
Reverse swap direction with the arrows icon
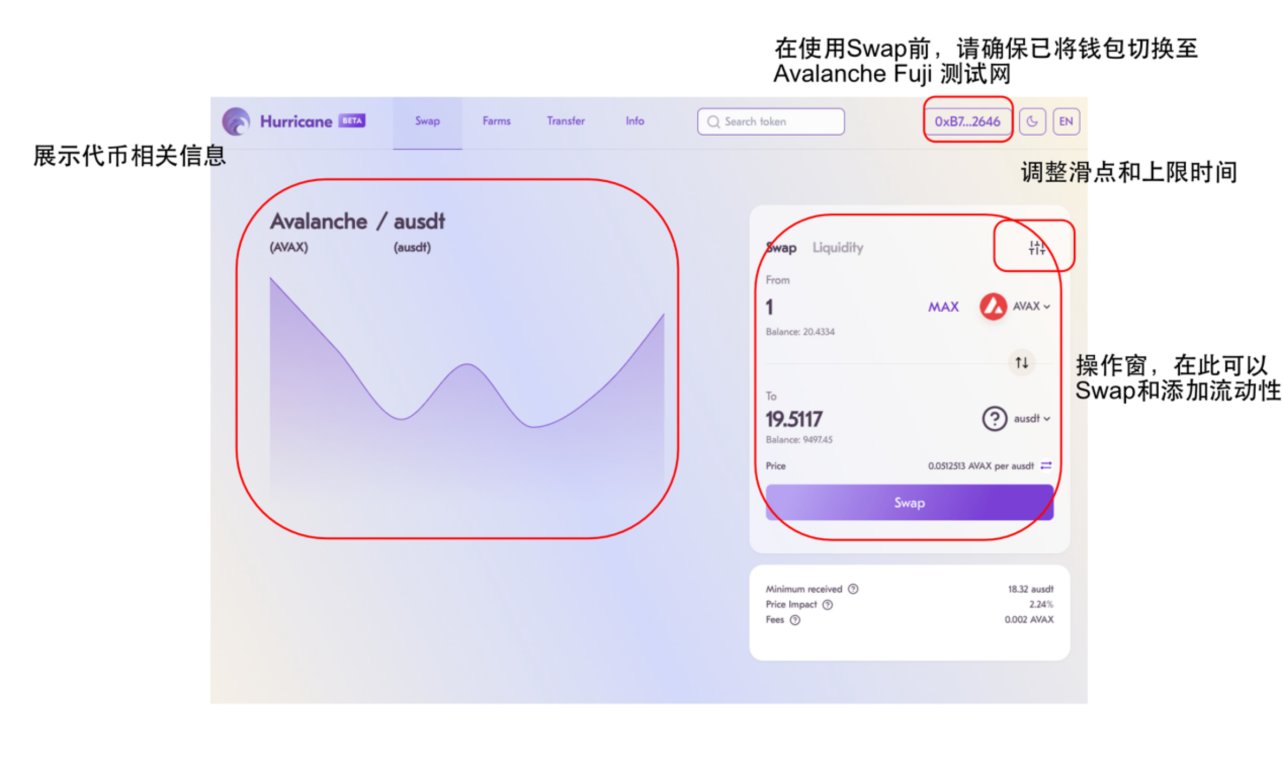pyautogui.click(x=1021, y=363)
